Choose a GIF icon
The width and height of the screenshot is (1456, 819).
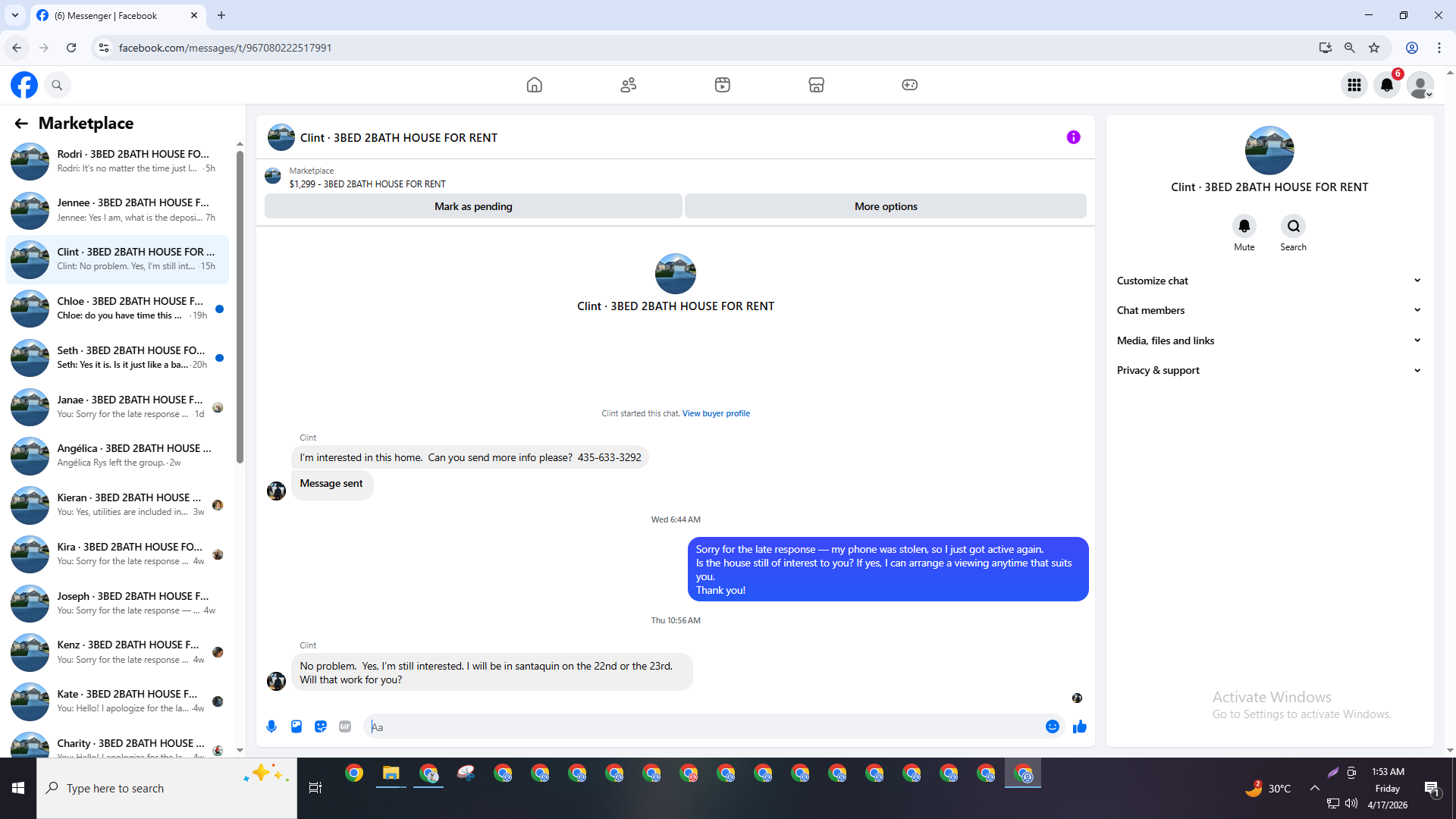point(345,726)
